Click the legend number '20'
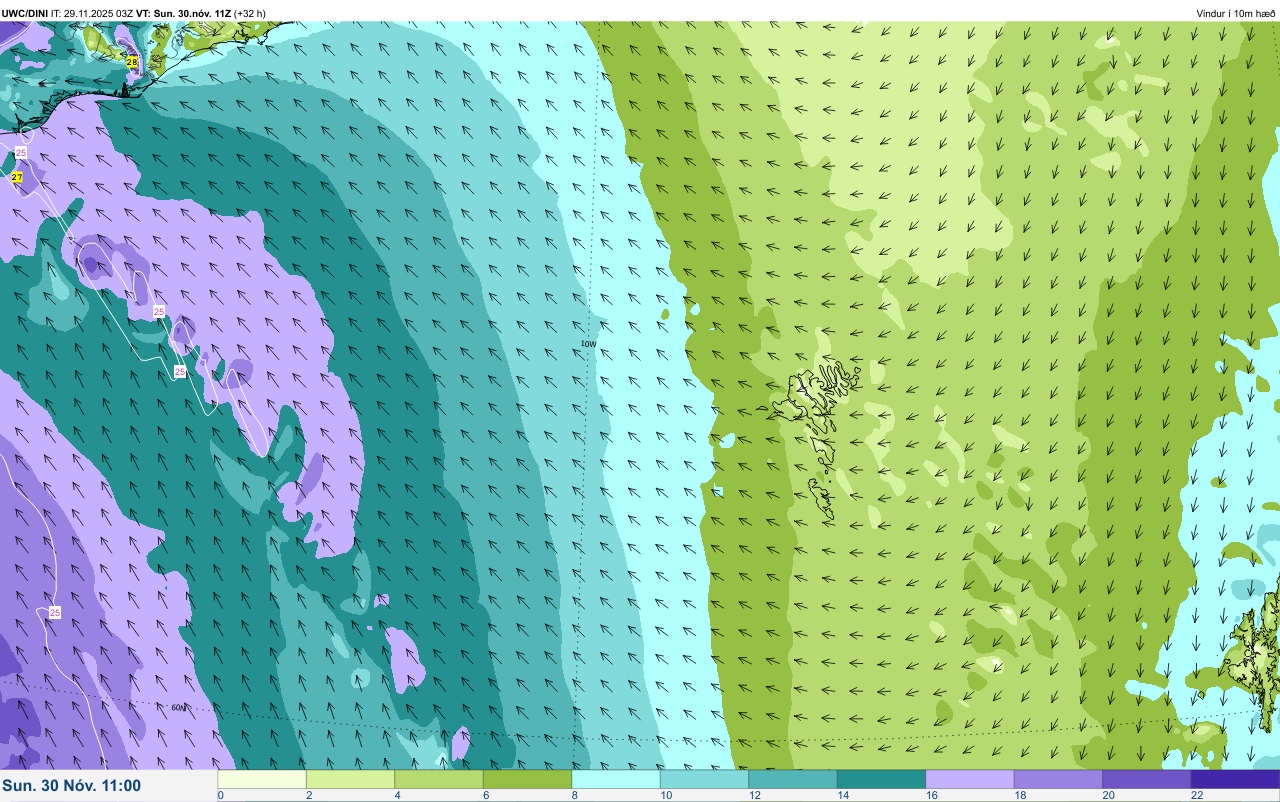 click(1108, 795)
